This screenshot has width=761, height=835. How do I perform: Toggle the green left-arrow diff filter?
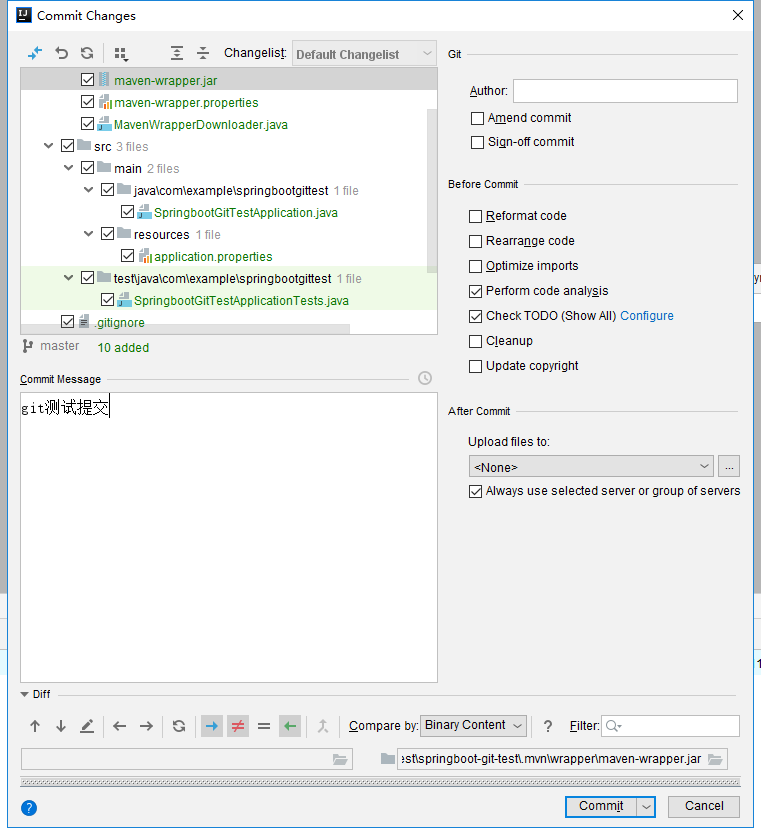click(x=290, y=726)
